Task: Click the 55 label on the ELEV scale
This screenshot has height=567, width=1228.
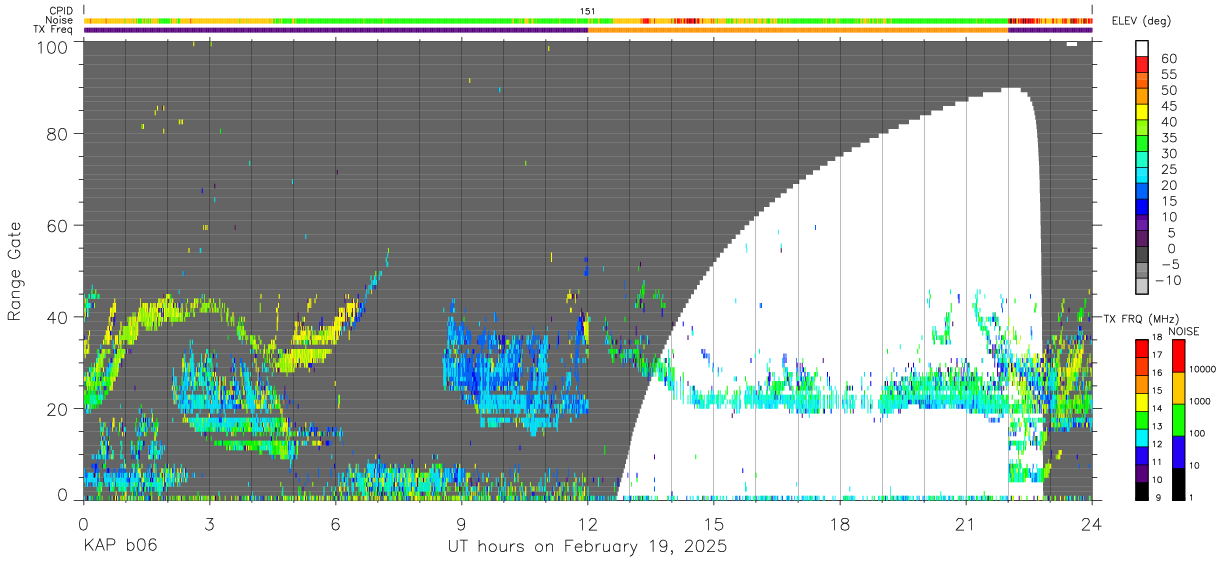Action: tap(1167, 74)
